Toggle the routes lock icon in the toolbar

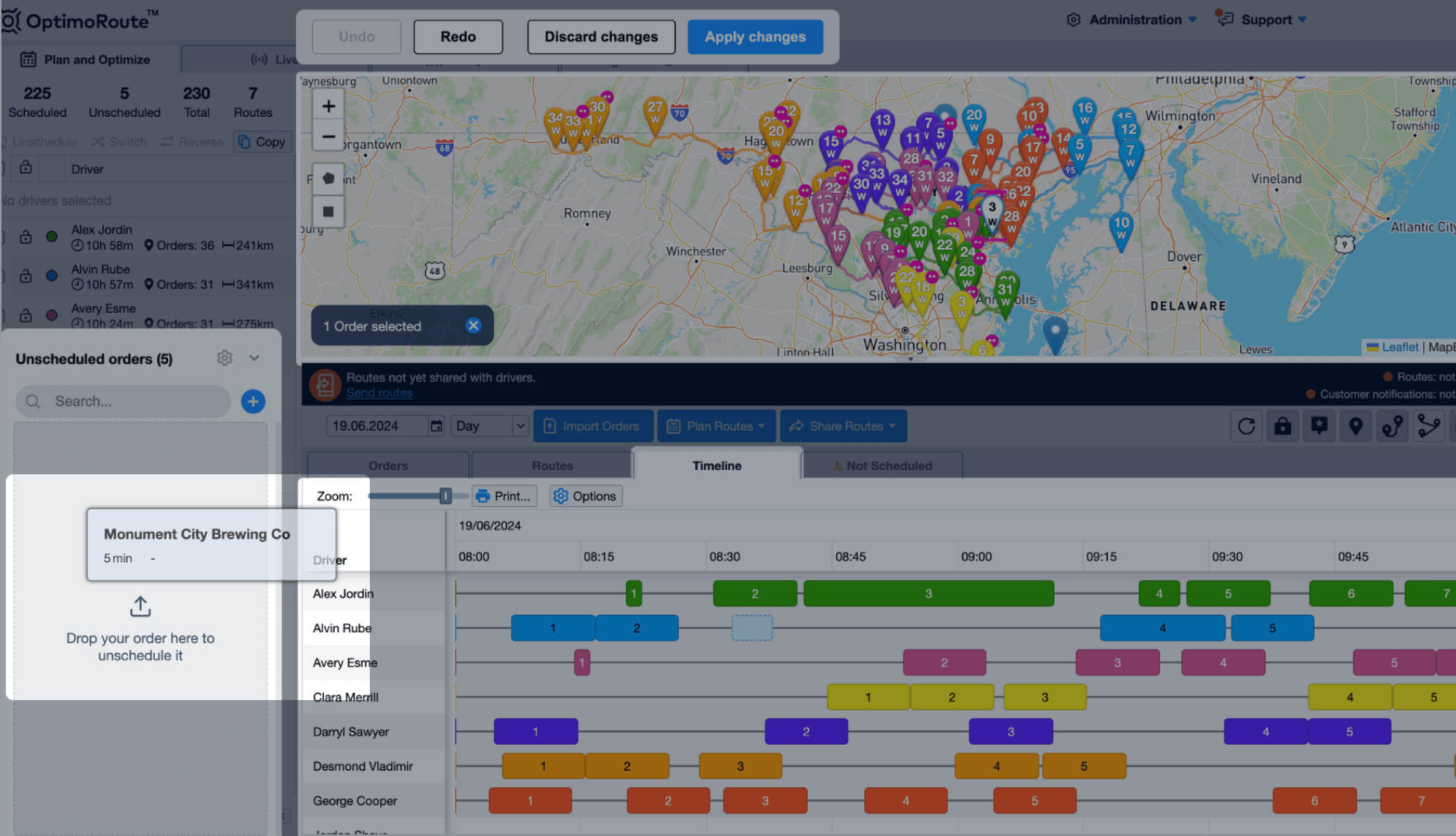(x=1283, y=425)
